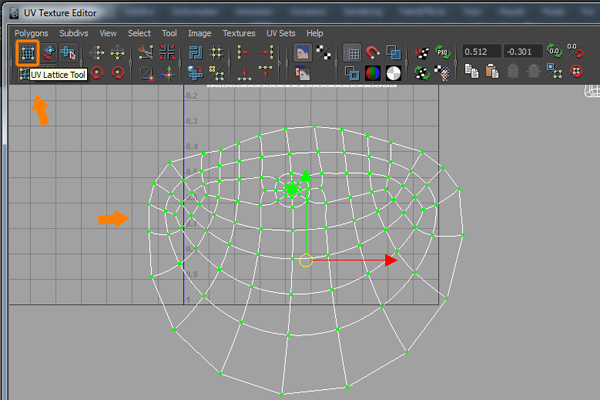
Task: Open the Polygons menu
Action: [x=31, y=33]
